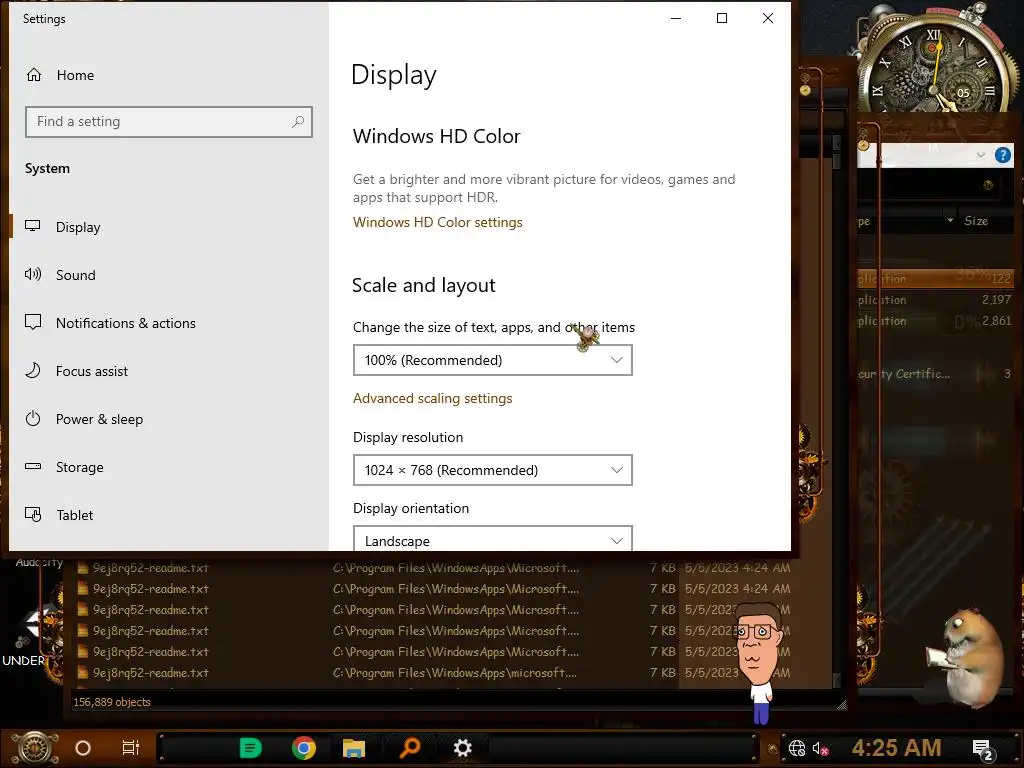1024x768 pixels.
Task: Expand the 1024 × 768 resolution dropdown
Action: (x=492, y=470)
